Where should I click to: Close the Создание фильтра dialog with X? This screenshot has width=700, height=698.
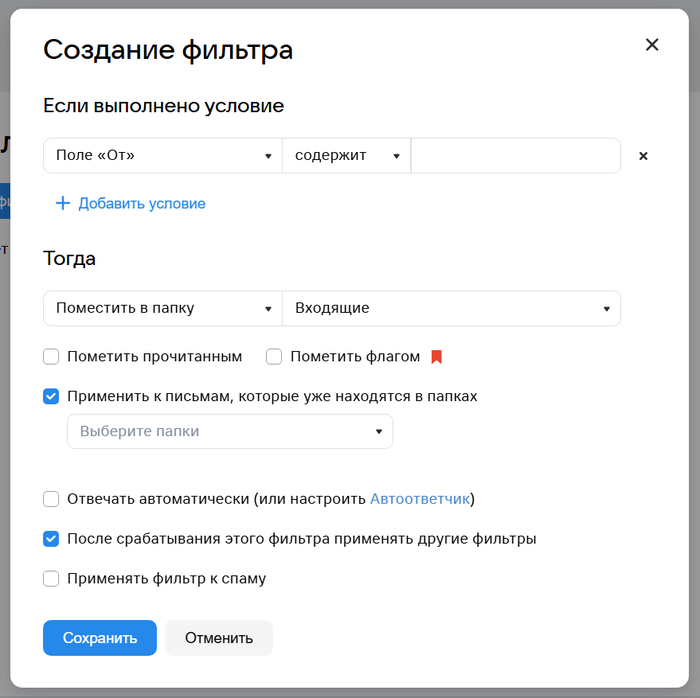point(652,45)
